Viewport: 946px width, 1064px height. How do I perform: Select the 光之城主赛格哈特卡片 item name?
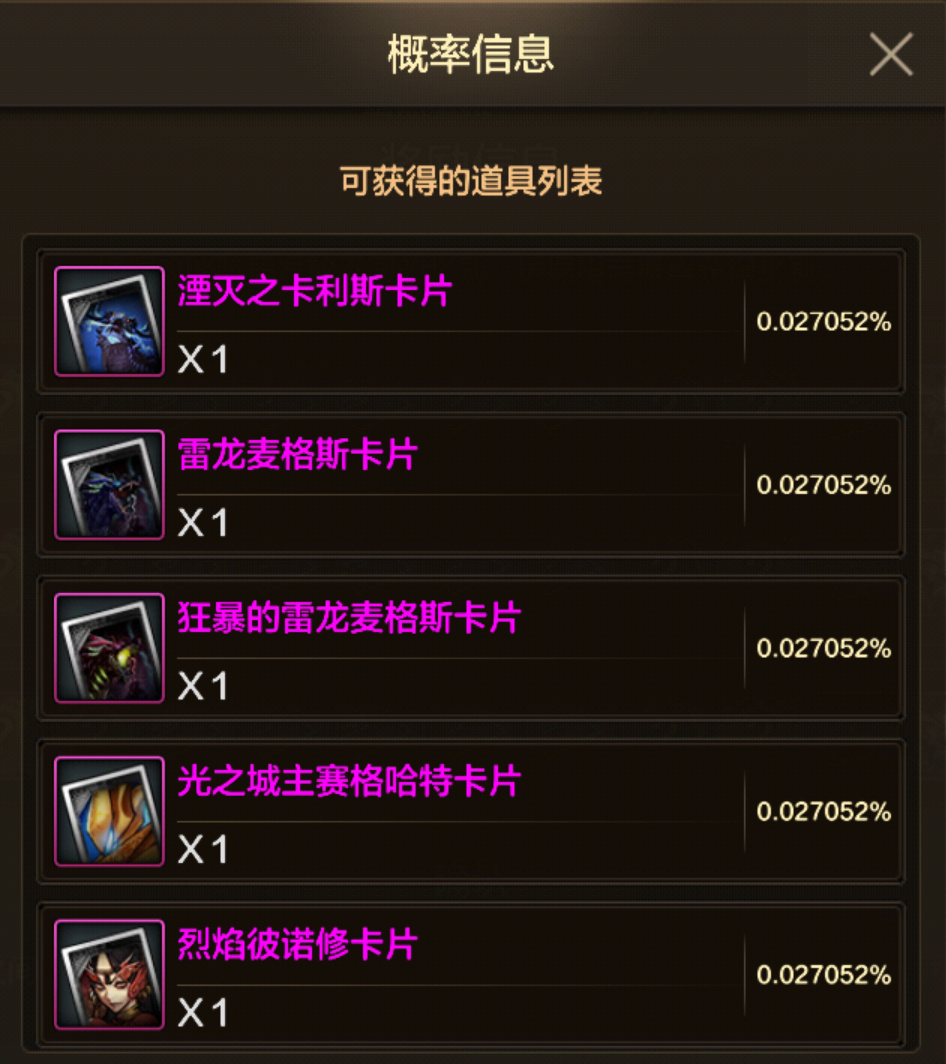pyautogui.click(x=349, y=781)
